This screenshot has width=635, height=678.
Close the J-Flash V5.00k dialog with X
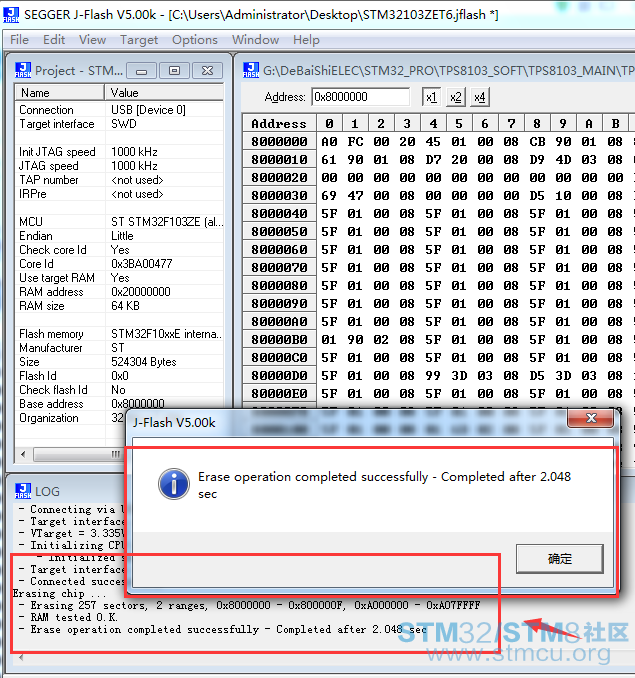click(x=591, y=418)
